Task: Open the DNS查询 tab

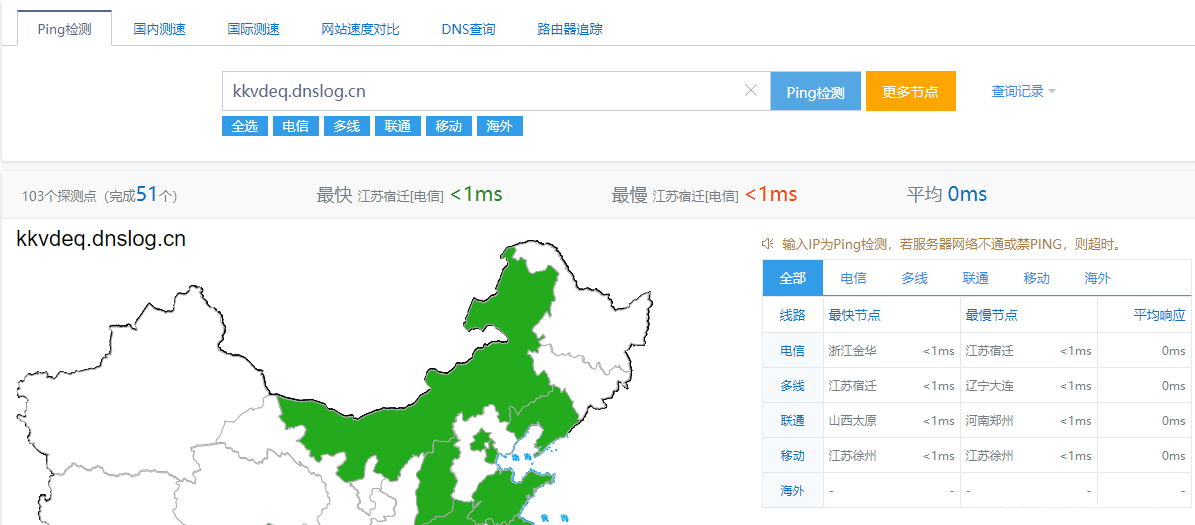Action: coord(468,29)
